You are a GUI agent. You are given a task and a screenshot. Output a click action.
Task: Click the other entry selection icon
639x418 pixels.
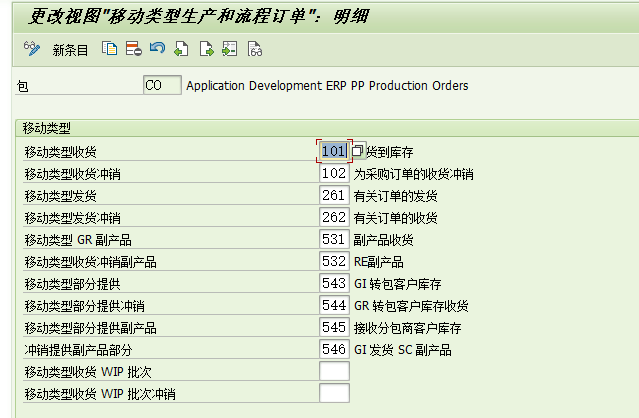[x=230, y=48]
